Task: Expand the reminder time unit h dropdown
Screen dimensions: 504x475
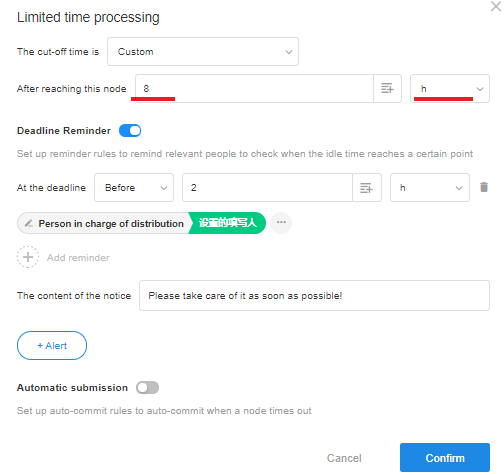Action: coord(430,188)
